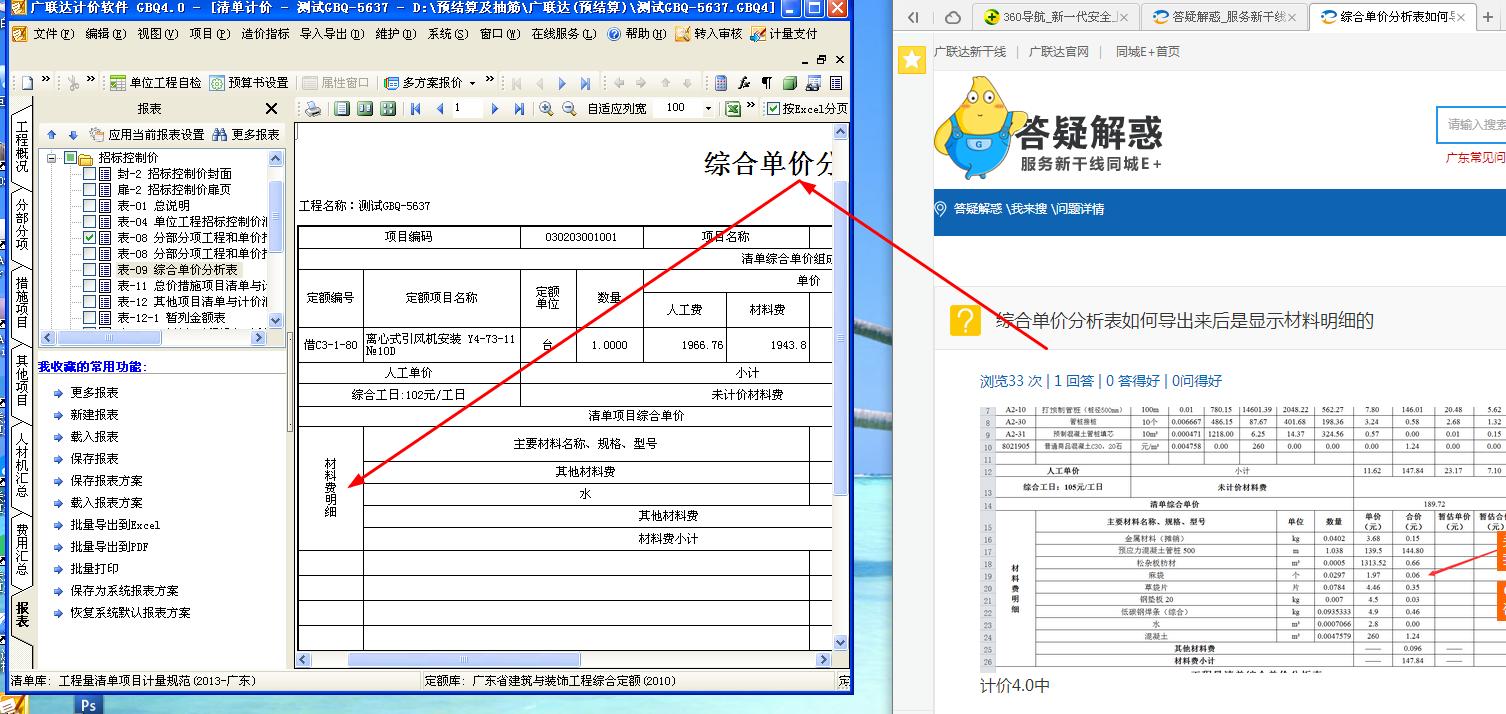Click 新建报表 link
1506x714 pixels.
[94, 415]
